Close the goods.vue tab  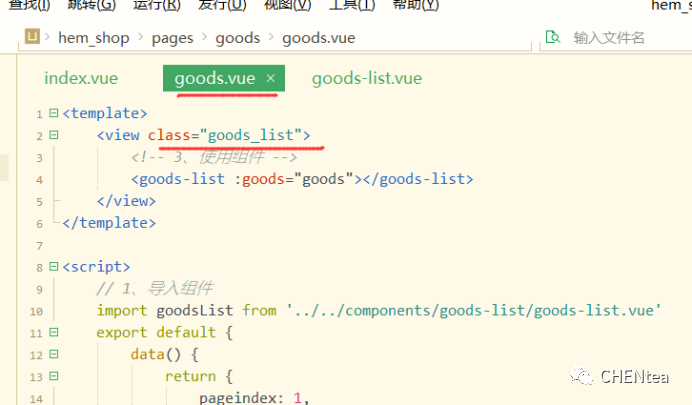coord(271,78)
